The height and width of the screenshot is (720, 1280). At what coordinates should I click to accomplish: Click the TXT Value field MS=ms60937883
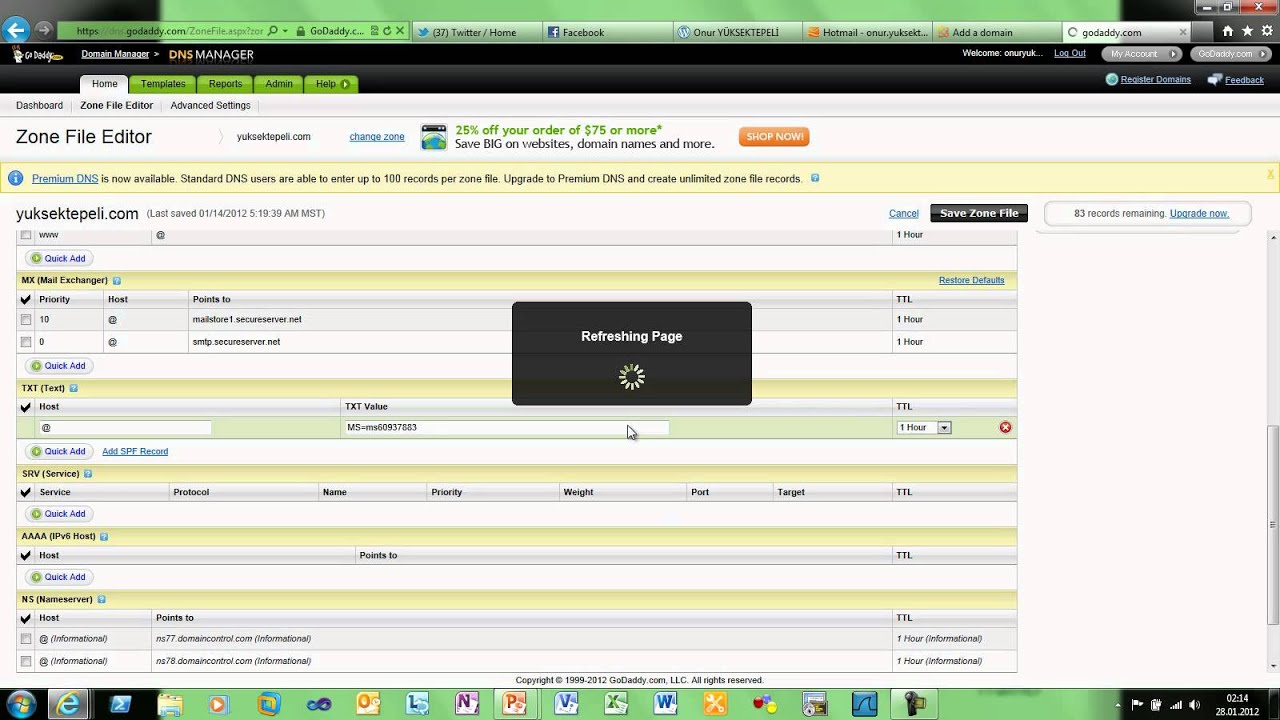[x=506, y=428]
